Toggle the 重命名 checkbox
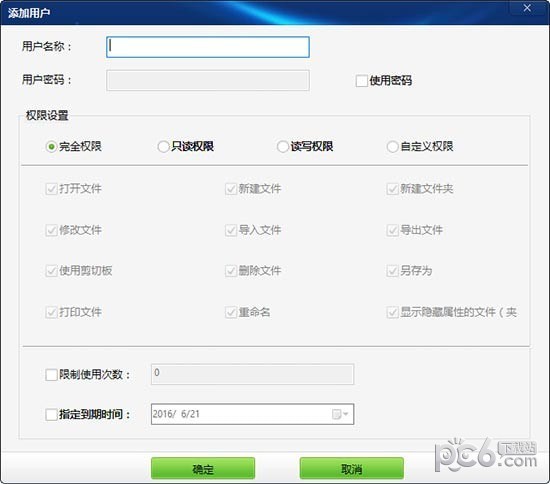This screenshot has height=484, width=550. tap(231, 312)
